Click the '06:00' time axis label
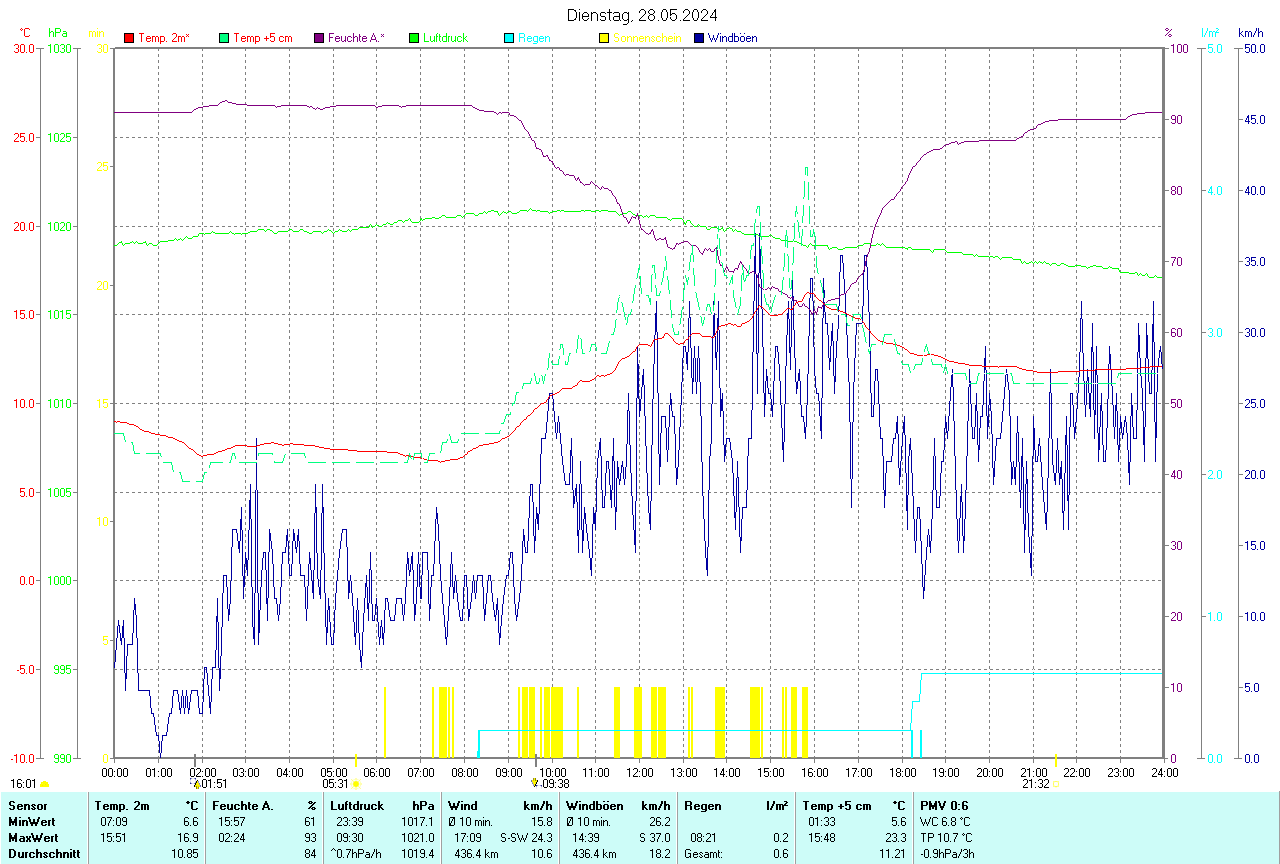 377,772
